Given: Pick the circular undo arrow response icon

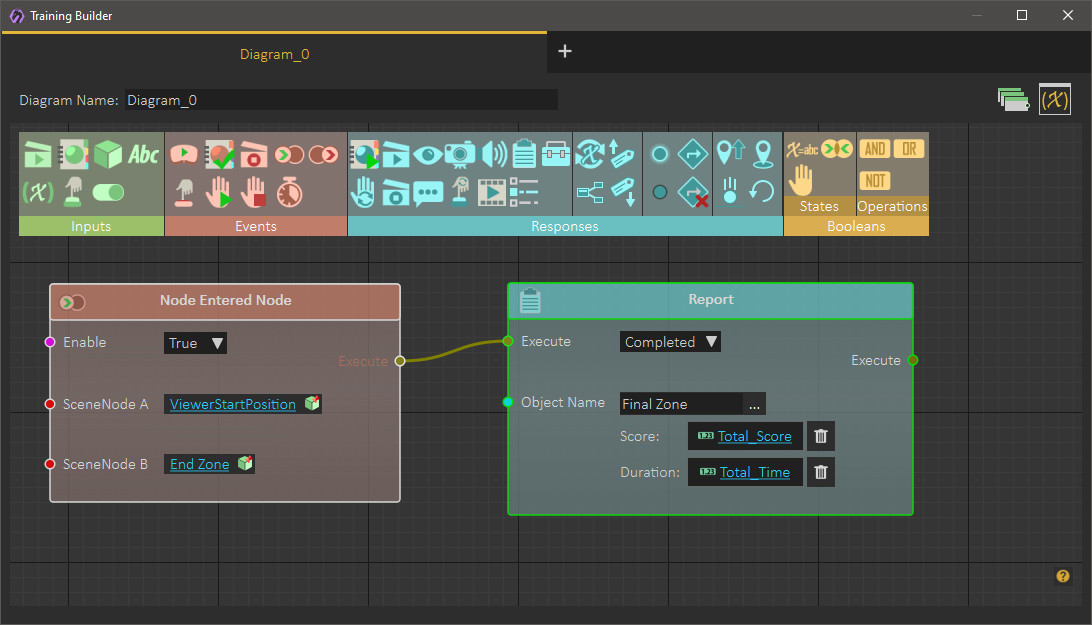Looking at the screenshot, I should pos(762,192).
